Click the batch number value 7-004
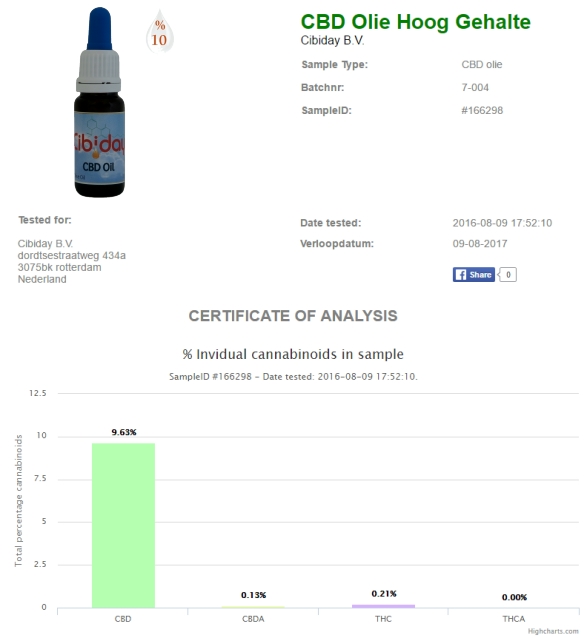Image resolution: width=587 pixels, height=638 pixels. pos(475,87)
